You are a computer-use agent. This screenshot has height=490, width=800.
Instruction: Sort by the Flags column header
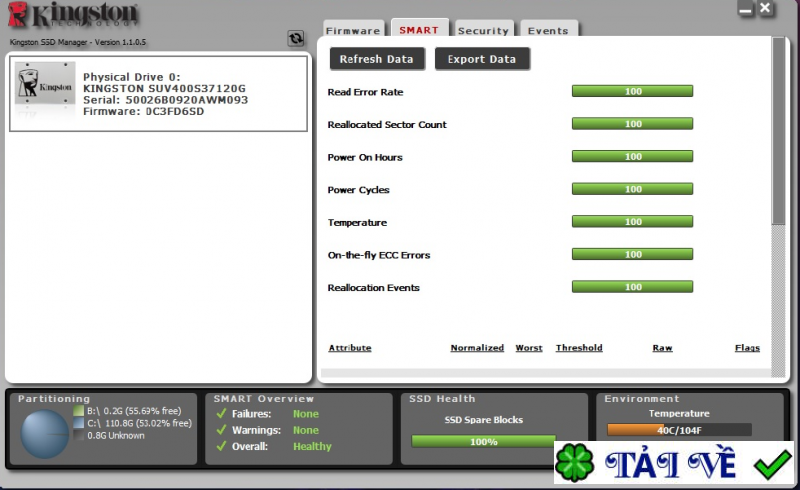[747, 348]
